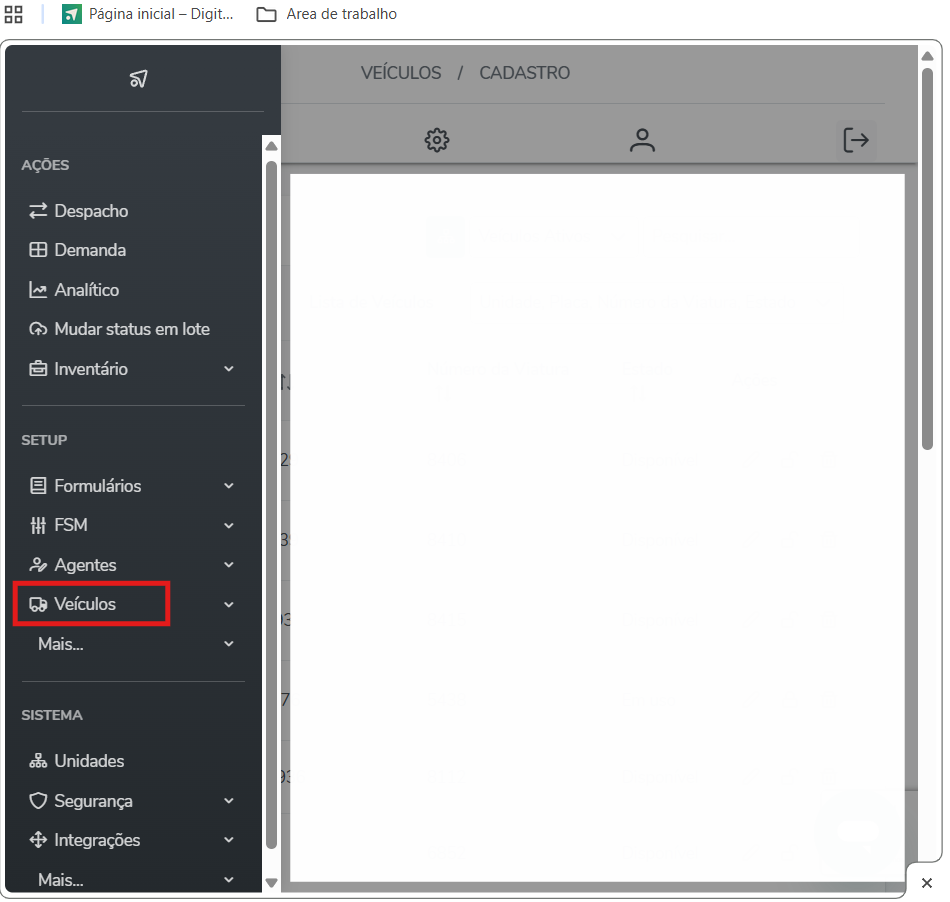
Task: Expand the Inventário submenu chevron
Action: (x=229, y=369)
